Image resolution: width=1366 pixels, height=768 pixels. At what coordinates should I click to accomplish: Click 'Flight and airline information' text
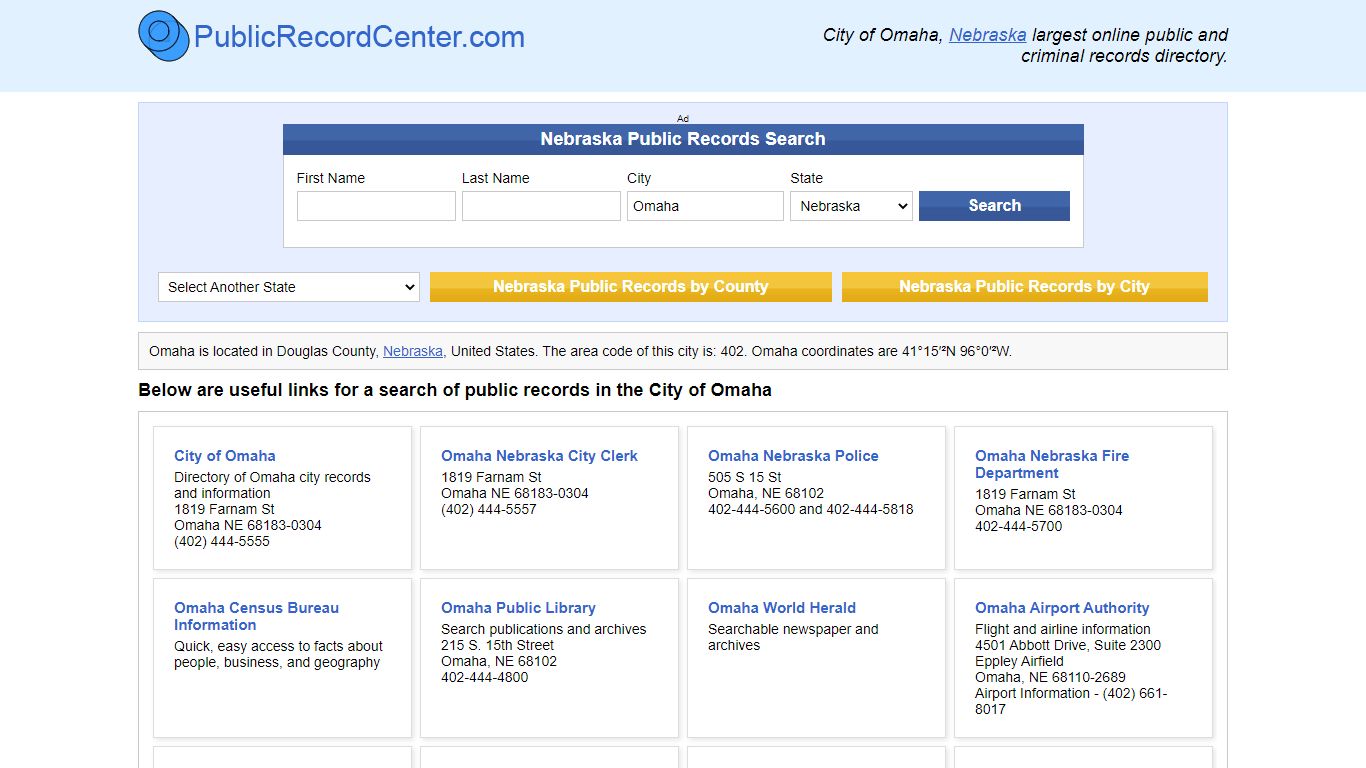pyautogui.click(x=1063, y=629)
